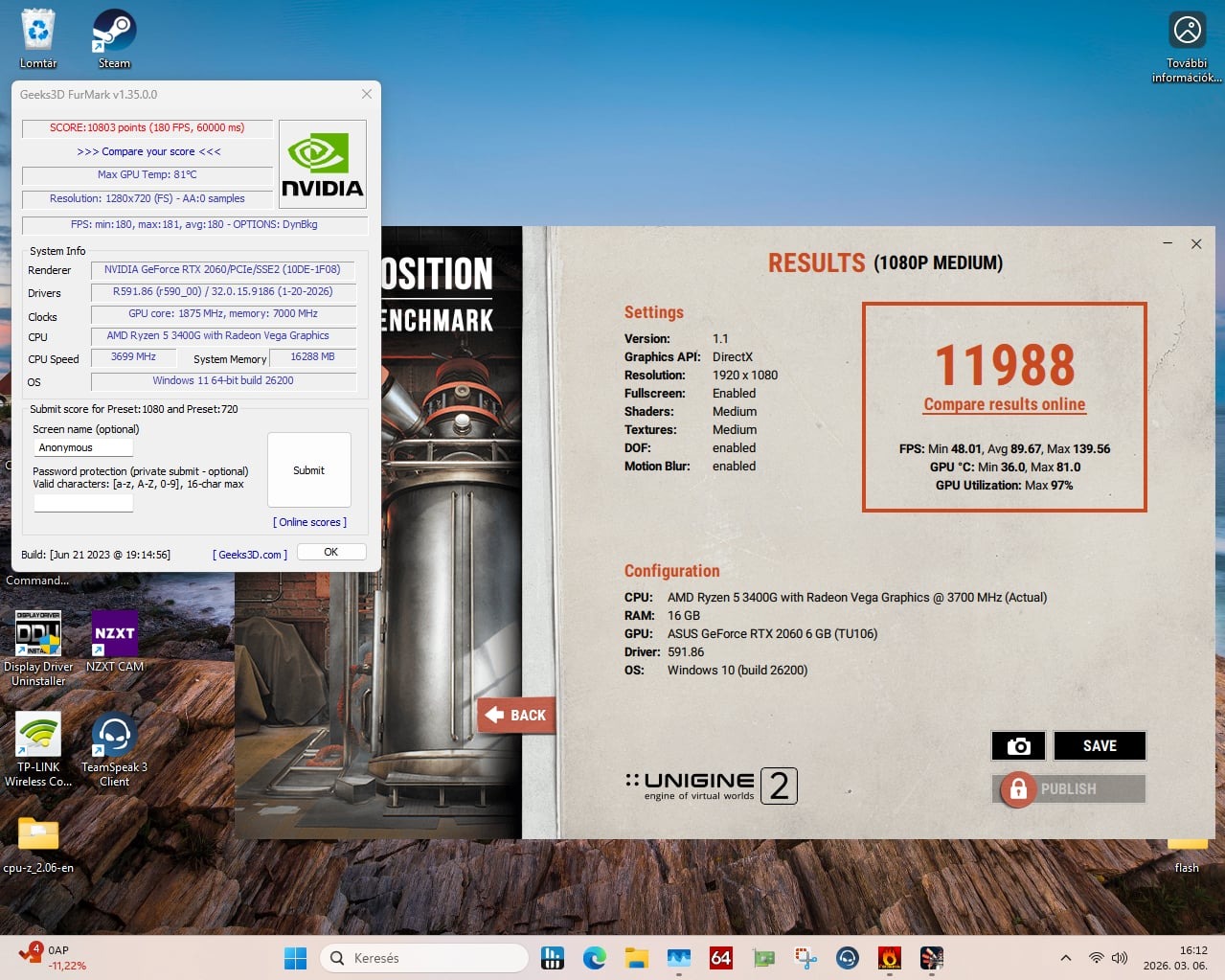
Task: Click Compare your score link
Action: (148, 151)
